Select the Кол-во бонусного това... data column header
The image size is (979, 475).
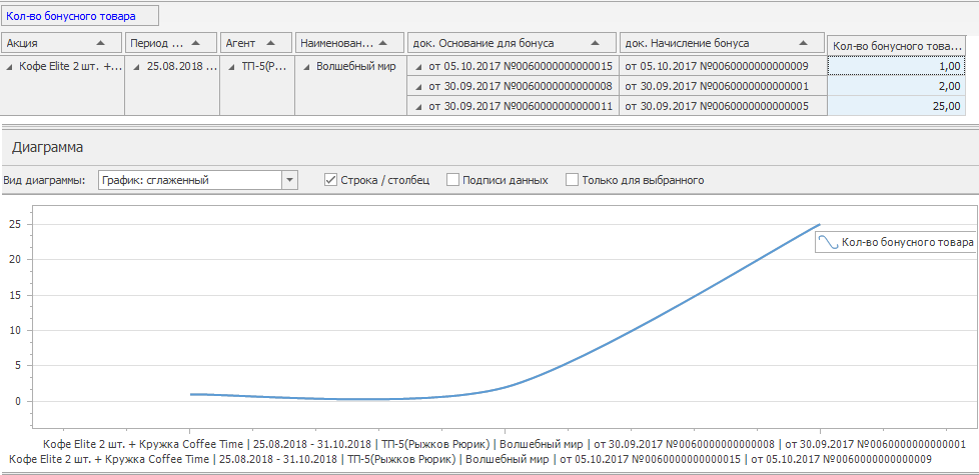click(x=897, y=46)
